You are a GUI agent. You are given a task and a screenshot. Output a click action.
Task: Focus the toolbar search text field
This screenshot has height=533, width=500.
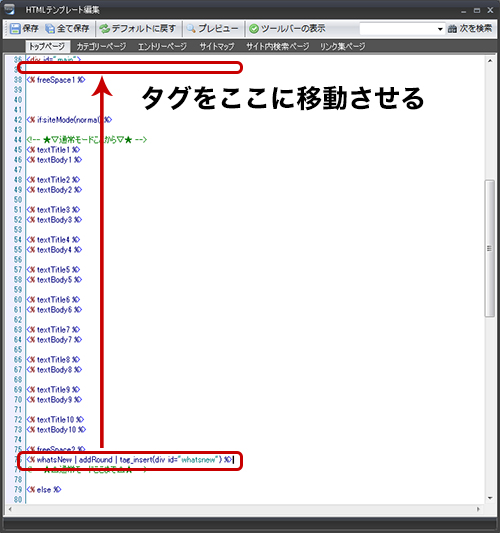398,29
